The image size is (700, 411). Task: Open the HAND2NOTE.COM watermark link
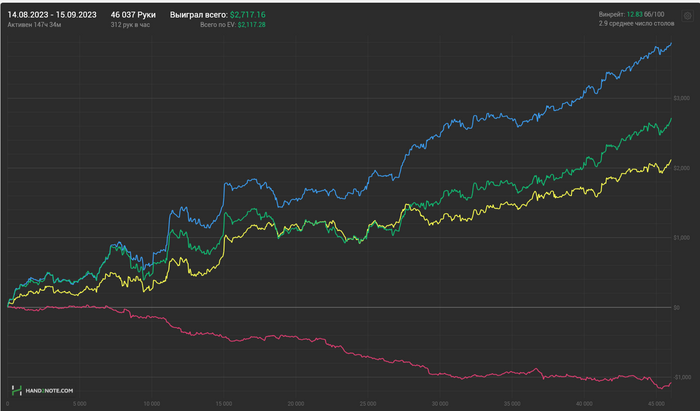[47, 390]
